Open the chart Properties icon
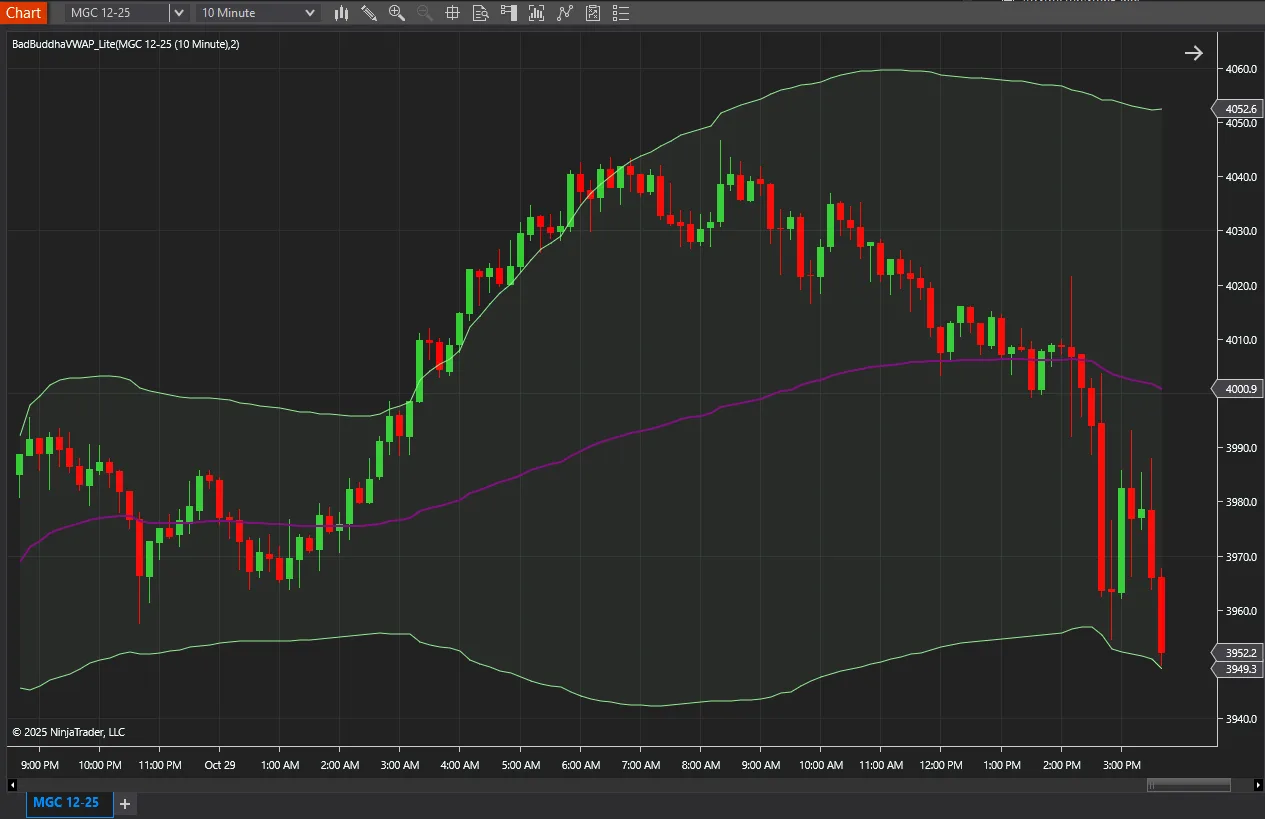Image resolution: width=1265 pixels, height=819 pixels. [x=593, y=13]
